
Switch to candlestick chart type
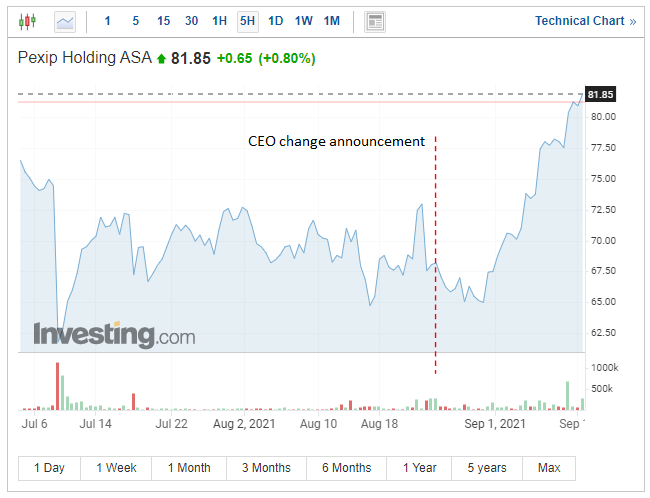(x=27, y=21)
